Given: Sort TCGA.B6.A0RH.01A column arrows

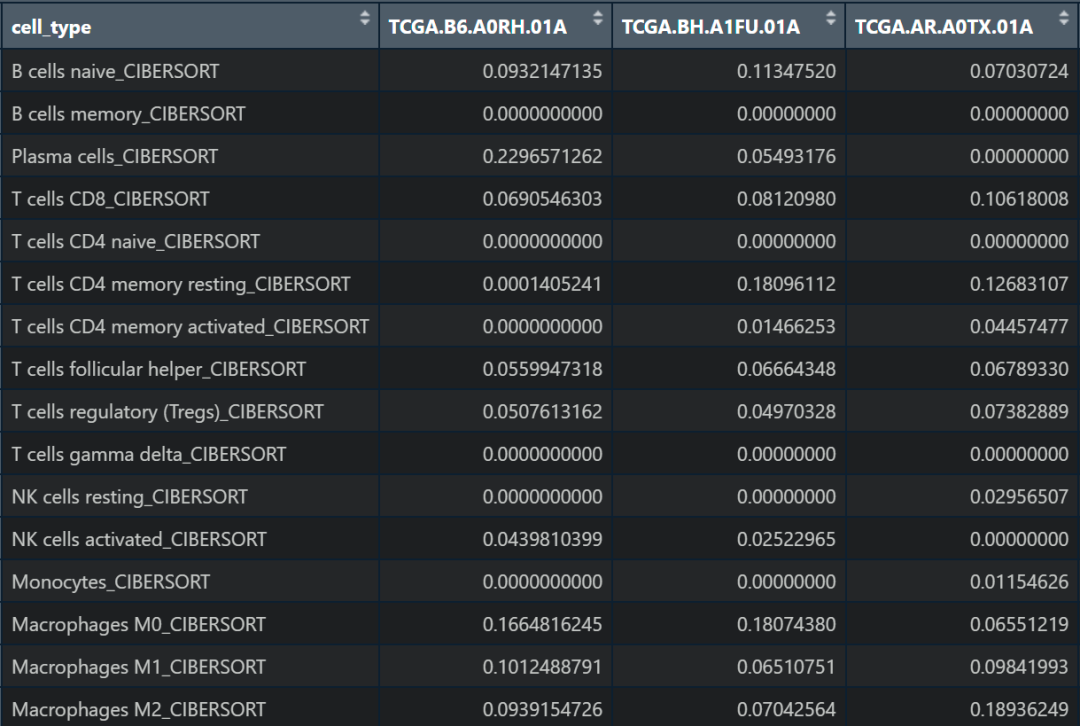Looking at the screenshot, I should click(597, 19).
